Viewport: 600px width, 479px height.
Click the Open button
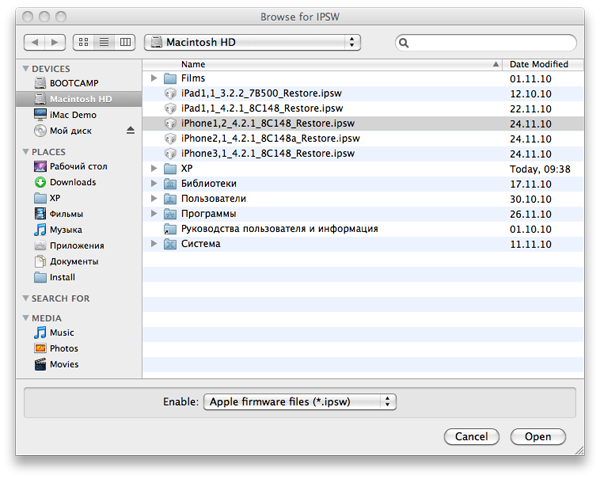(538, 437)
